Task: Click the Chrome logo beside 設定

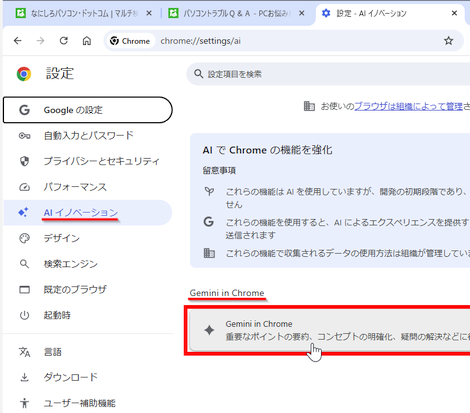Action: coord(24,74)
